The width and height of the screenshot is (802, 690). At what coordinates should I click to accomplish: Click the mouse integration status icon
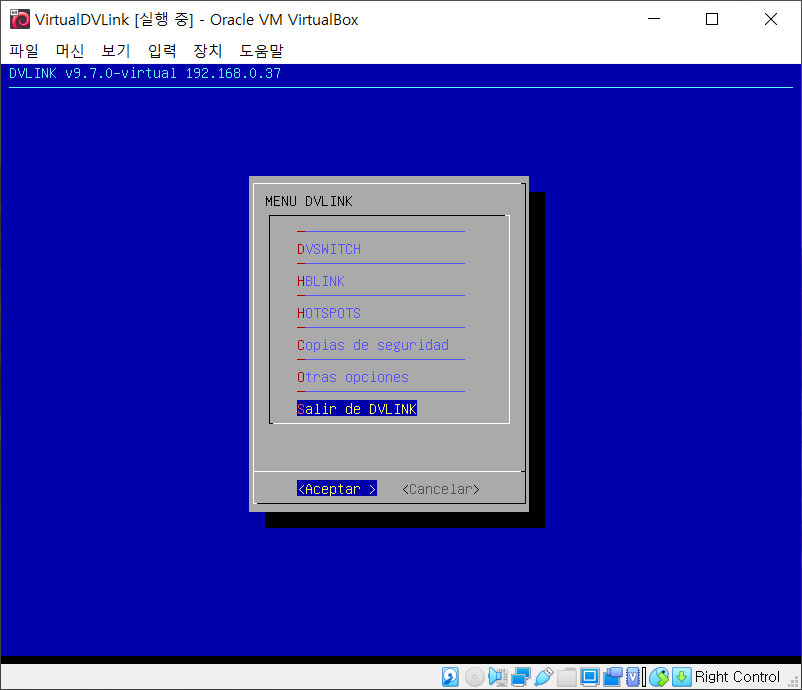click(659, 677)
